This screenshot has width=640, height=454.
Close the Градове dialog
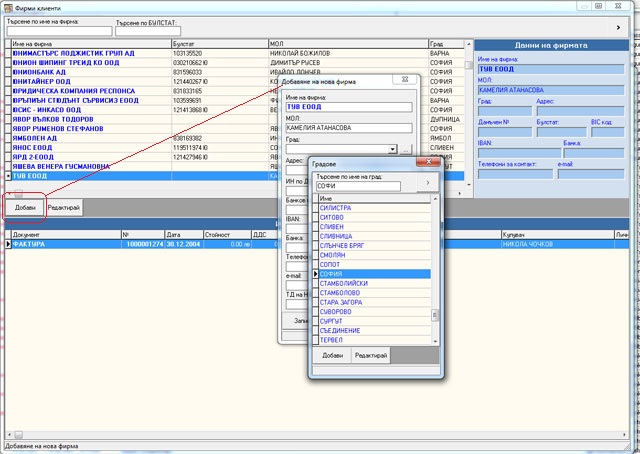tap(428, 162)
